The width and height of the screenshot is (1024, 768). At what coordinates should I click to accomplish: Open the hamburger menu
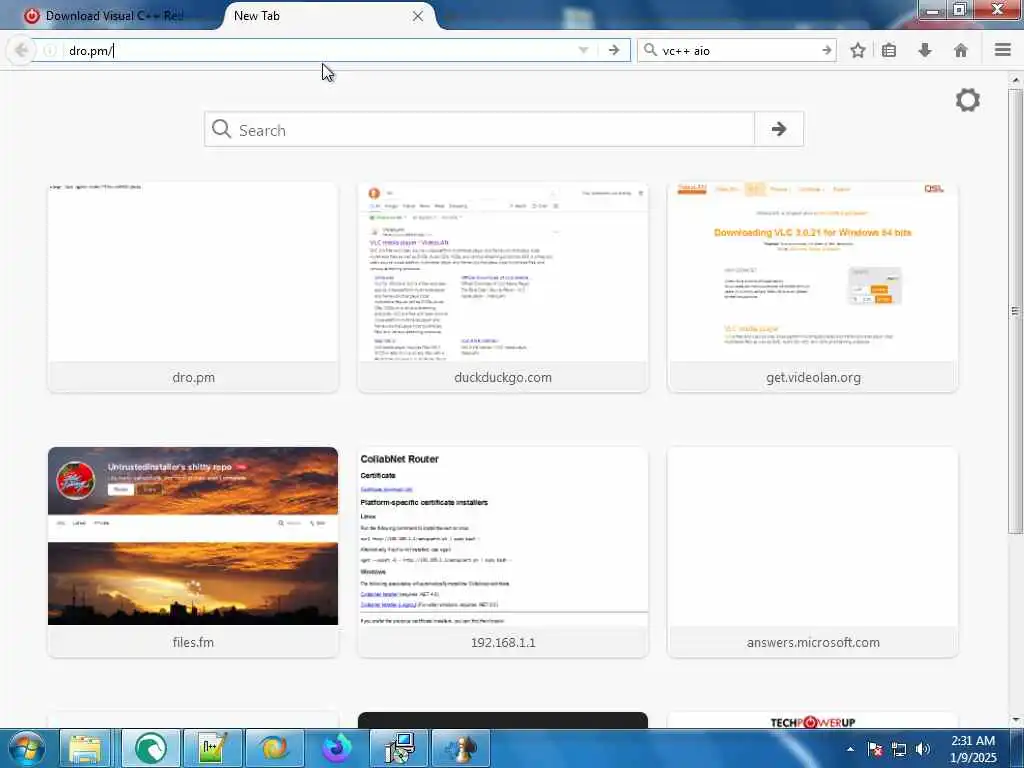[1002, 50]
